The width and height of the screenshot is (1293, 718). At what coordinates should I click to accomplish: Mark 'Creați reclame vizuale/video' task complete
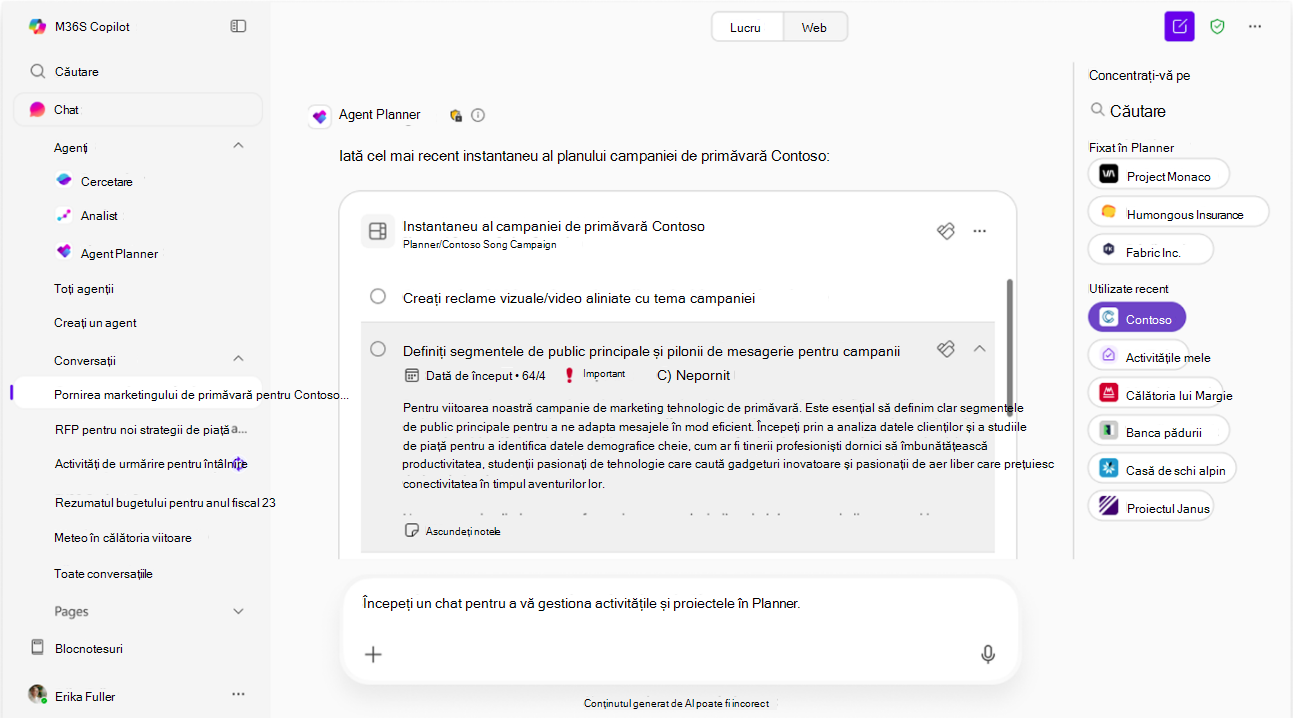(x=378, y=296)
